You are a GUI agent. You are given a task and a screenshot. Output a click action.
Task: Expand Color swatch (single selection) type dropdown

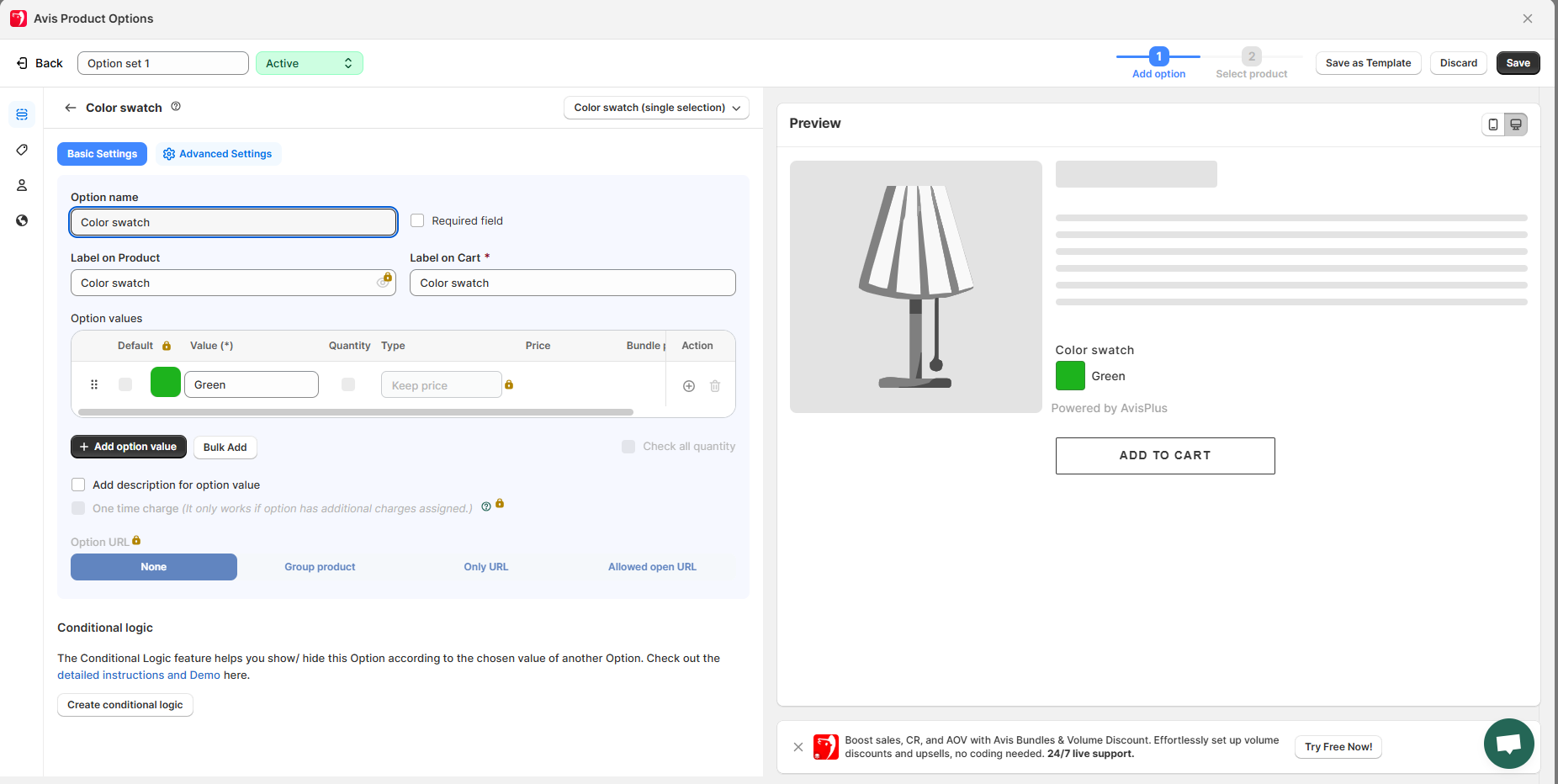[x=656, y=108]
